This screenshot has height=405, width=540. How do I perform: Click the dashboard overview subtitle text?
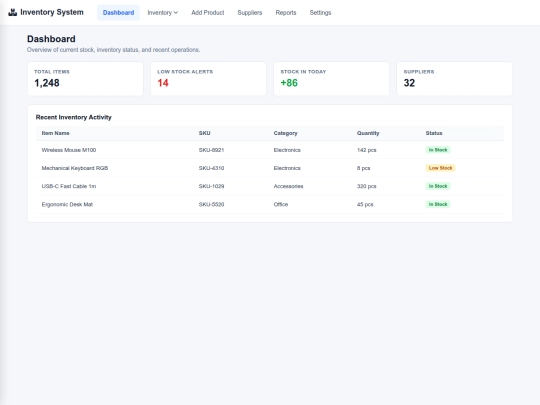click(113, 50)
